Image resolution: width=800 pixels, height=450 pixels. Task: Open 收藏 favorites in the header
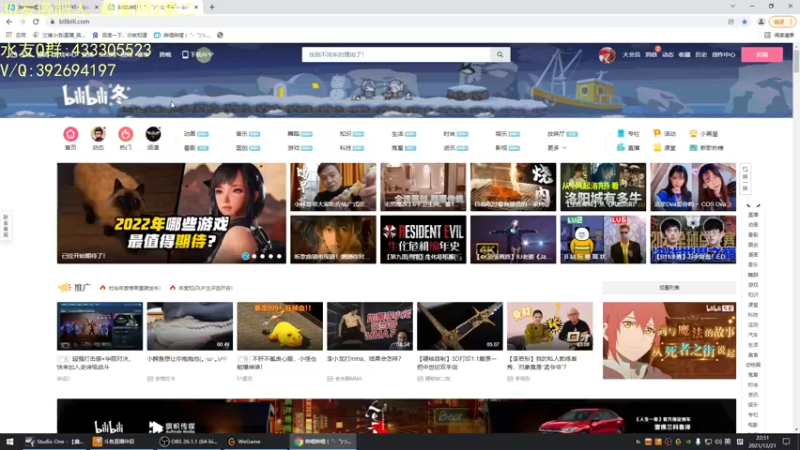point(684,55)
